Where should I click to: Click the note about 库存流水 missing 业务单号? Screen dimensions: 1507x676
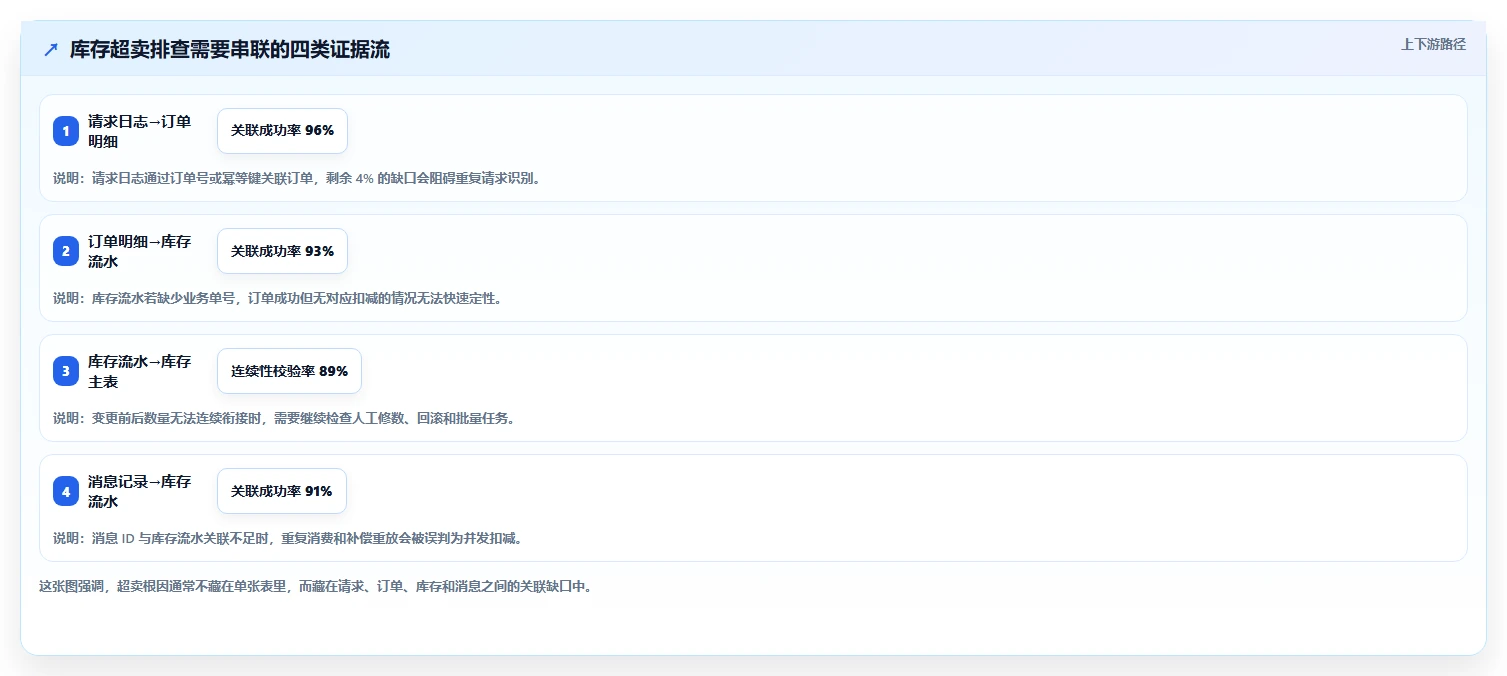[x=277, y=298]
